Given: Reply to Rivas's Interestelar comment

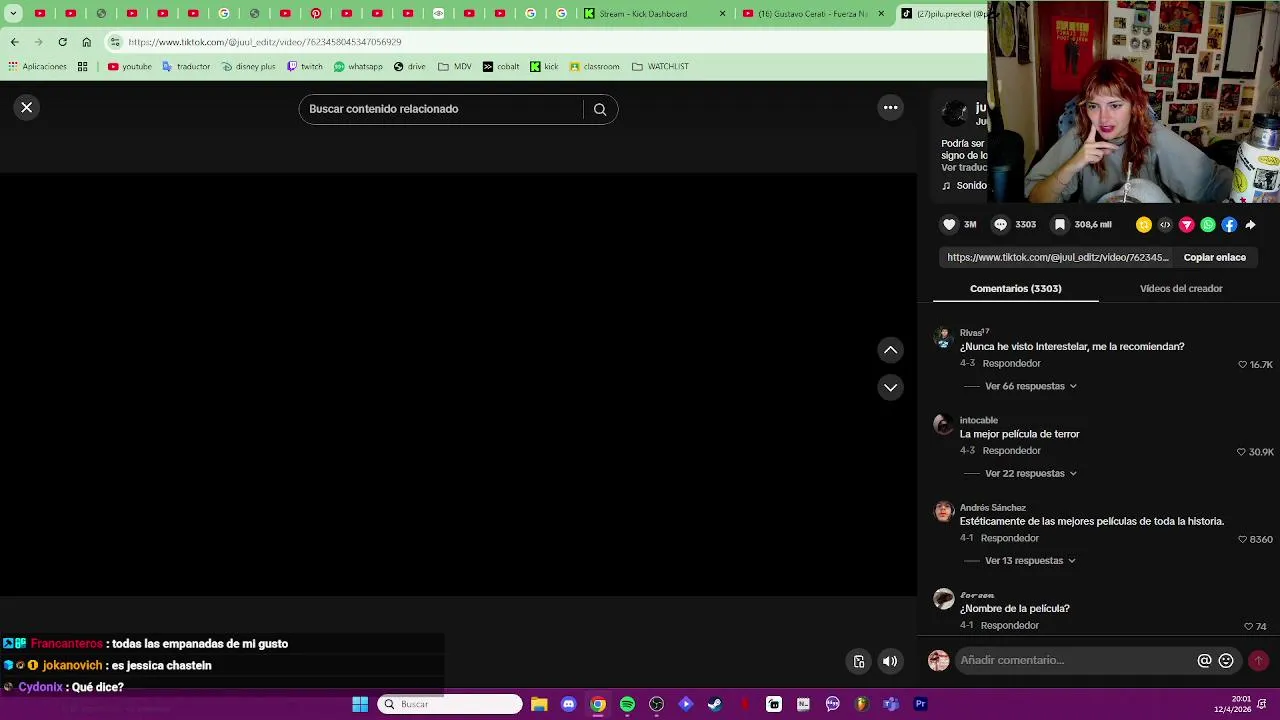Looking at the screenshot, I should tap(1011, 364).
